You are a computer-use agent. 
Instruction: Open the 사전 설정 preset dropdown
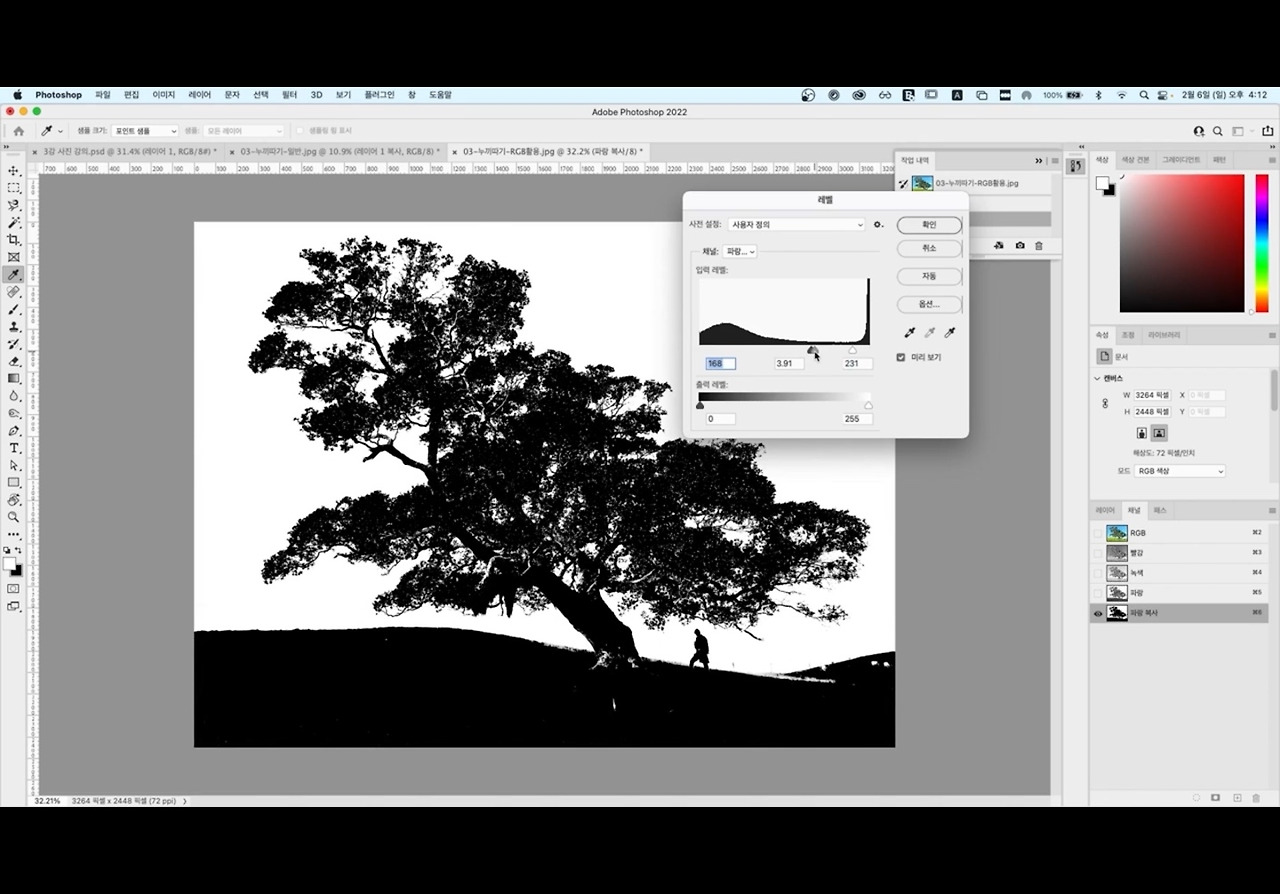(796, 225)
